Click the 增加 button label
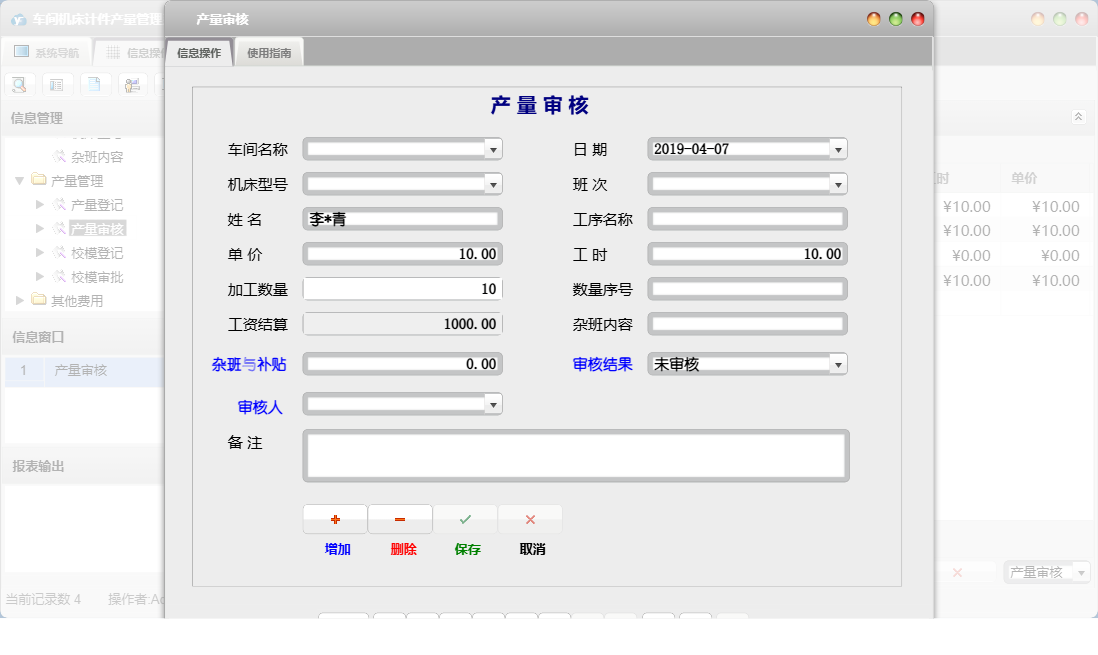 (335, 548)
